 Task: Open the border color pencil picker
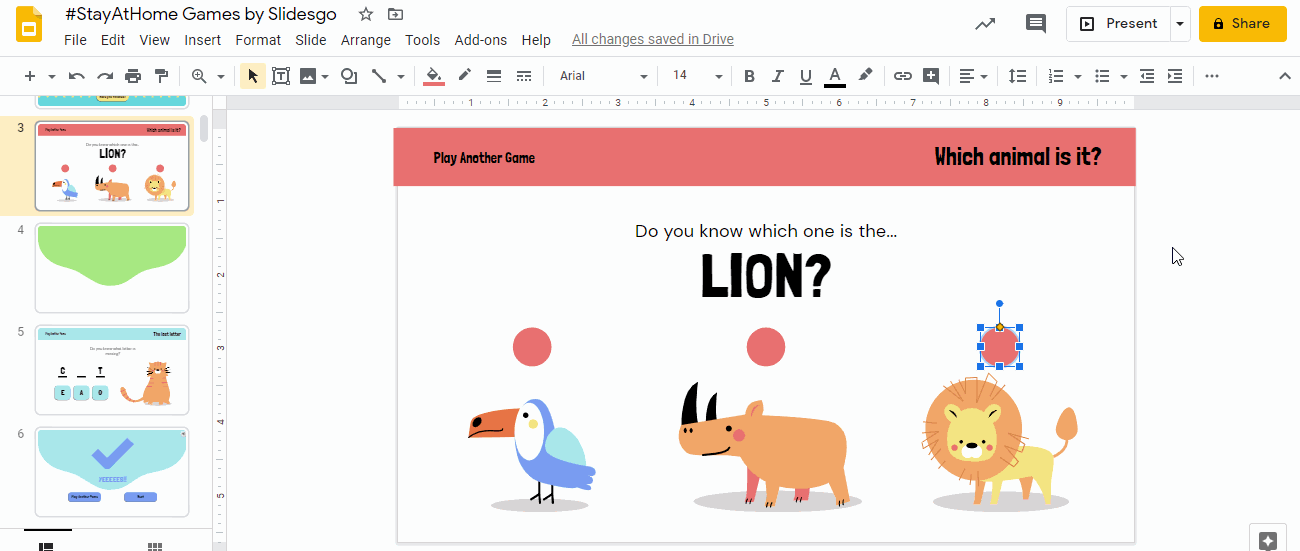pos(464,76)
